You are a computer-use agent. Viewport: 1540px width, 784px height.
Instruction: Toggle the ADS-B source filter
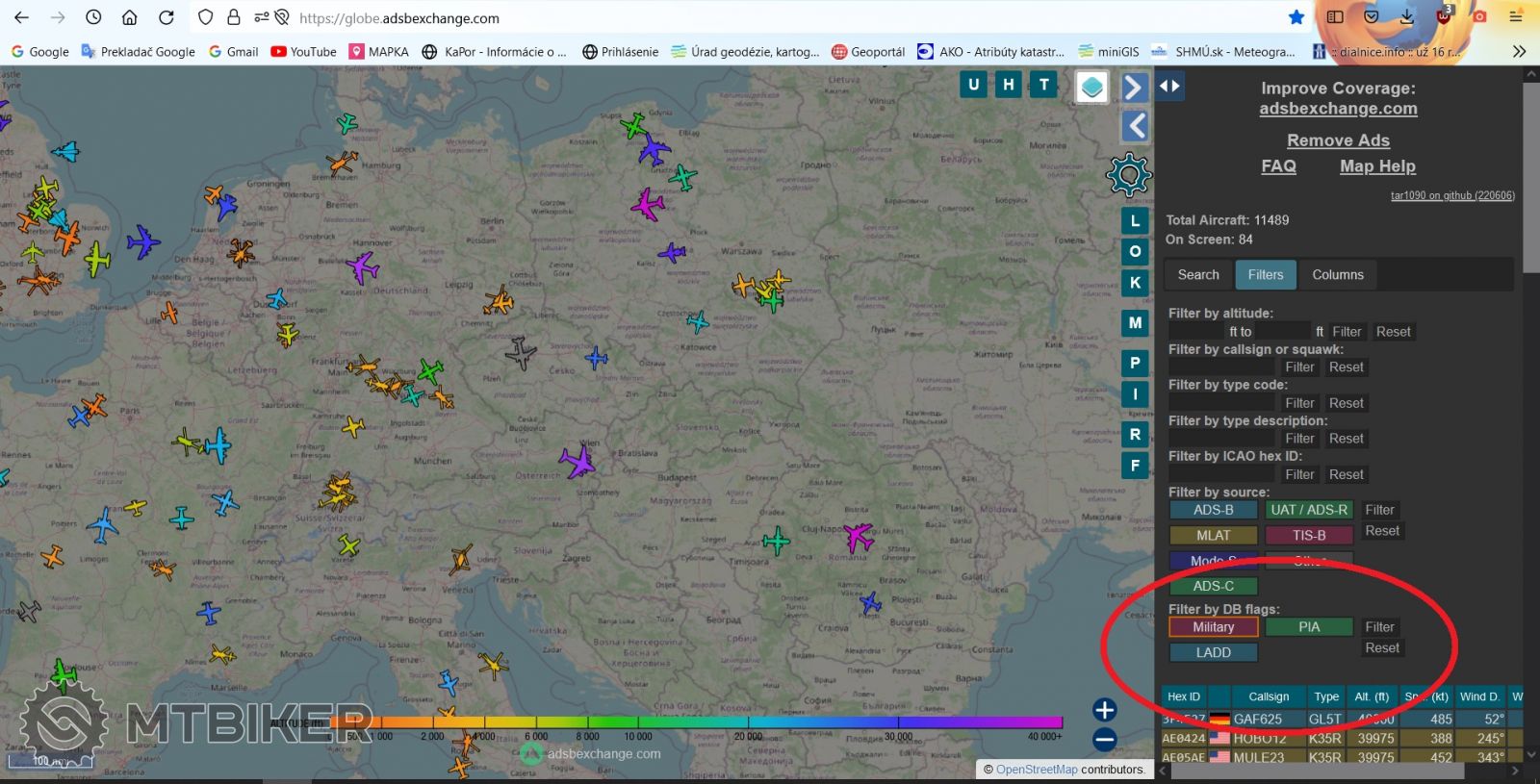click(x=1213, y=510)
